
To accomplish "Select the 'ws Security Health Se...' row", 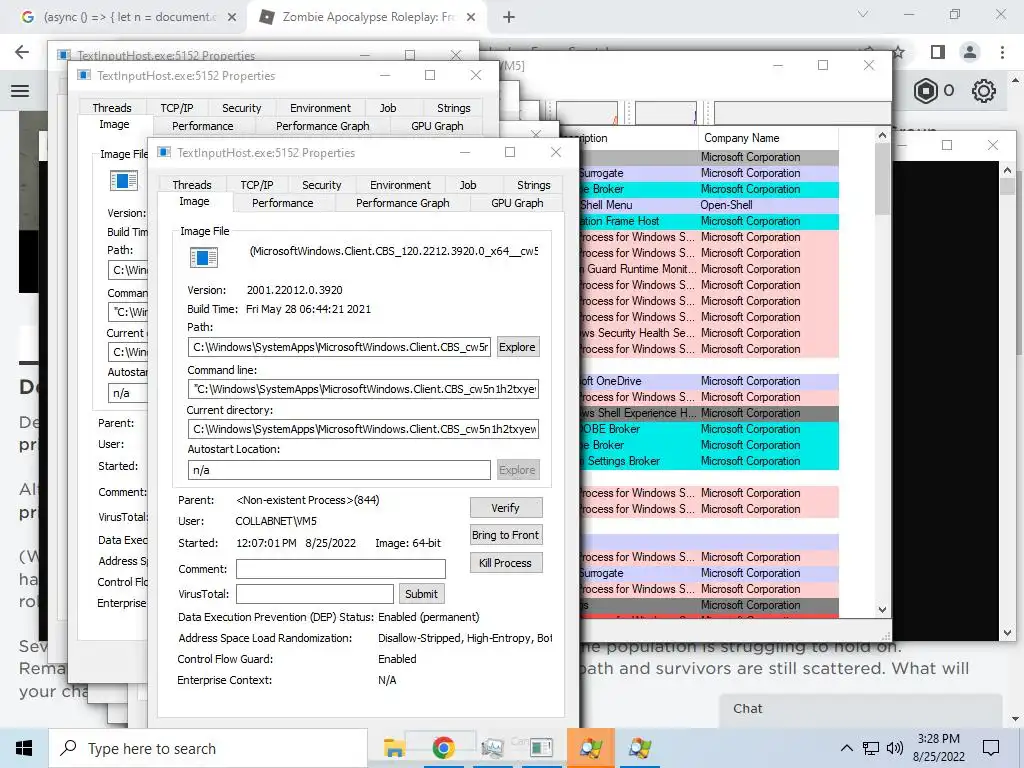I will pyautogui.click(x=709, y=333).
